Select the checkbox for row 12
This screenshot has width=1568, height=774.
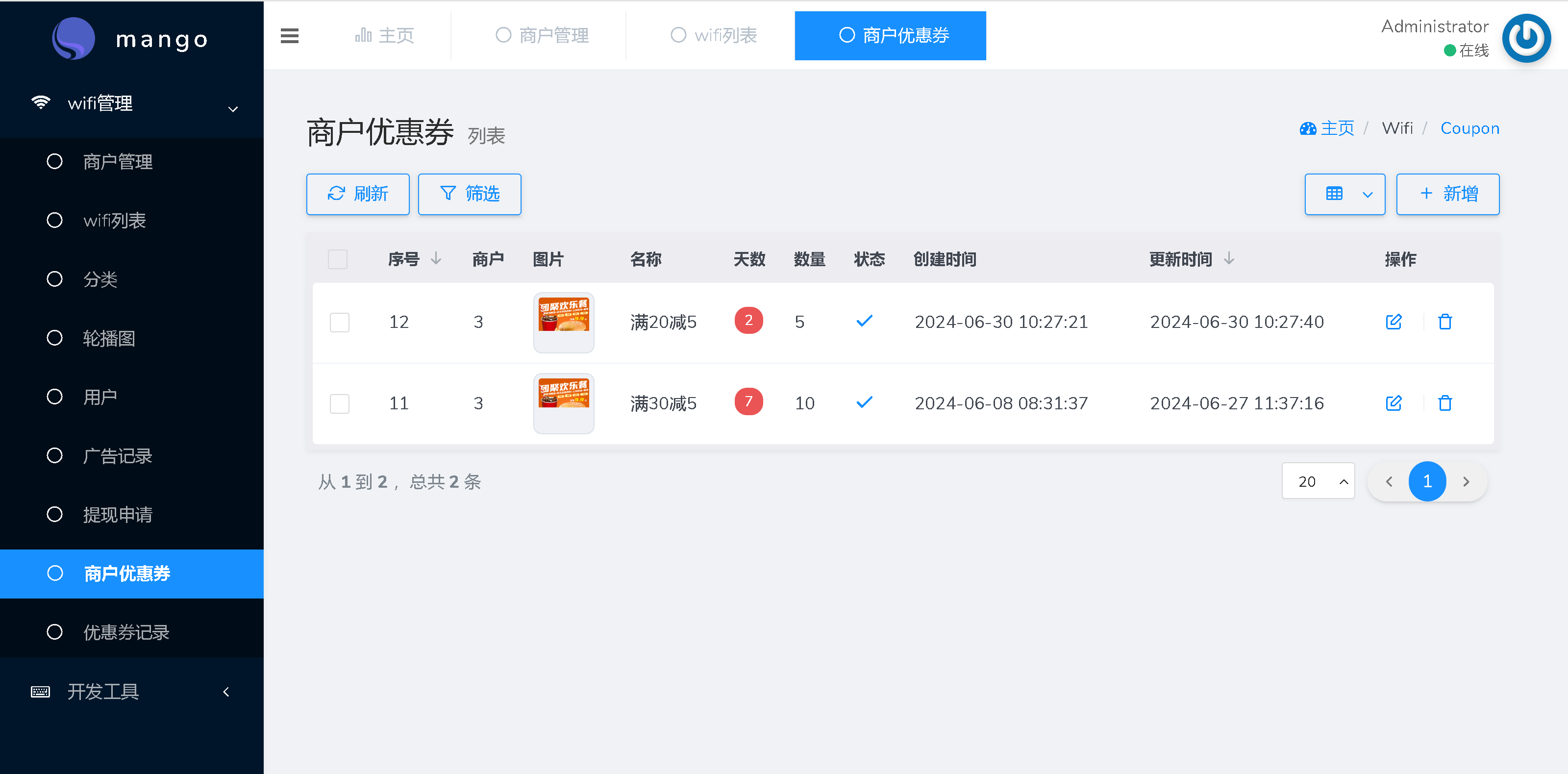pyautogui.click(x=339, y=322)
